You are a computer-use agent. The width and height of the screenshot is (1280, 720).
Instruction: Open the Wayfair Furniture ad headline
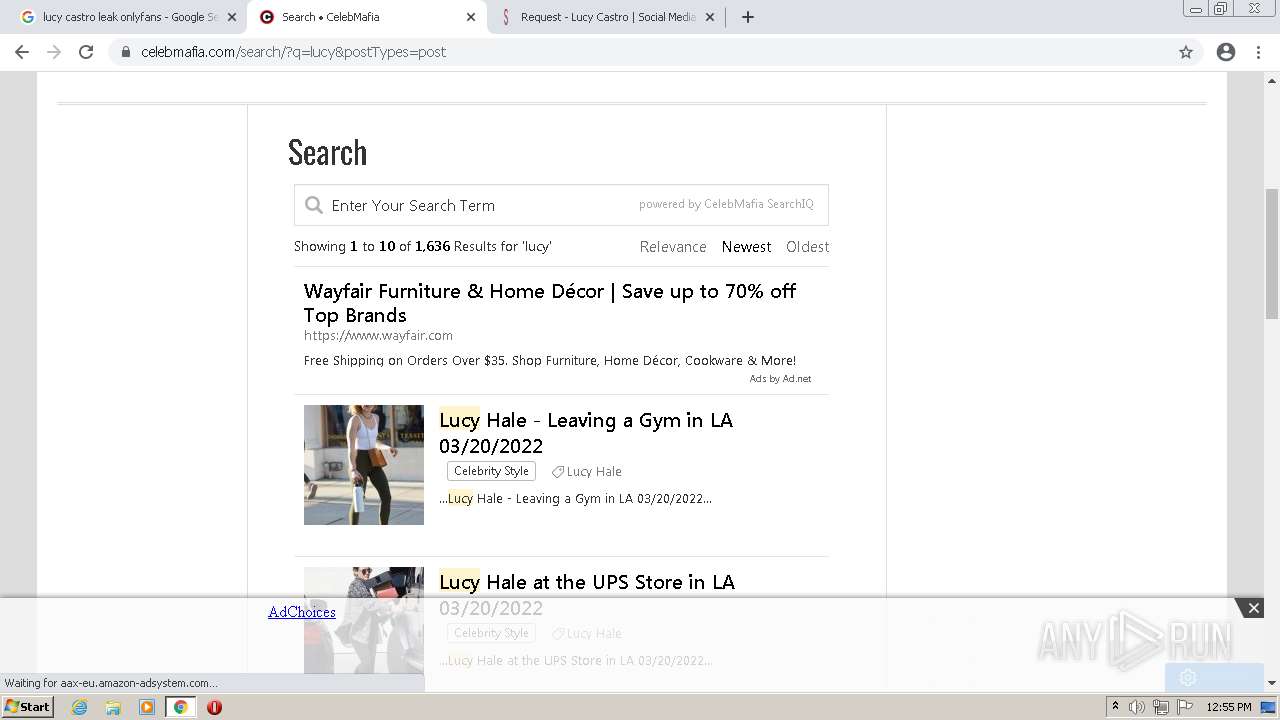(x=550, y=303)
